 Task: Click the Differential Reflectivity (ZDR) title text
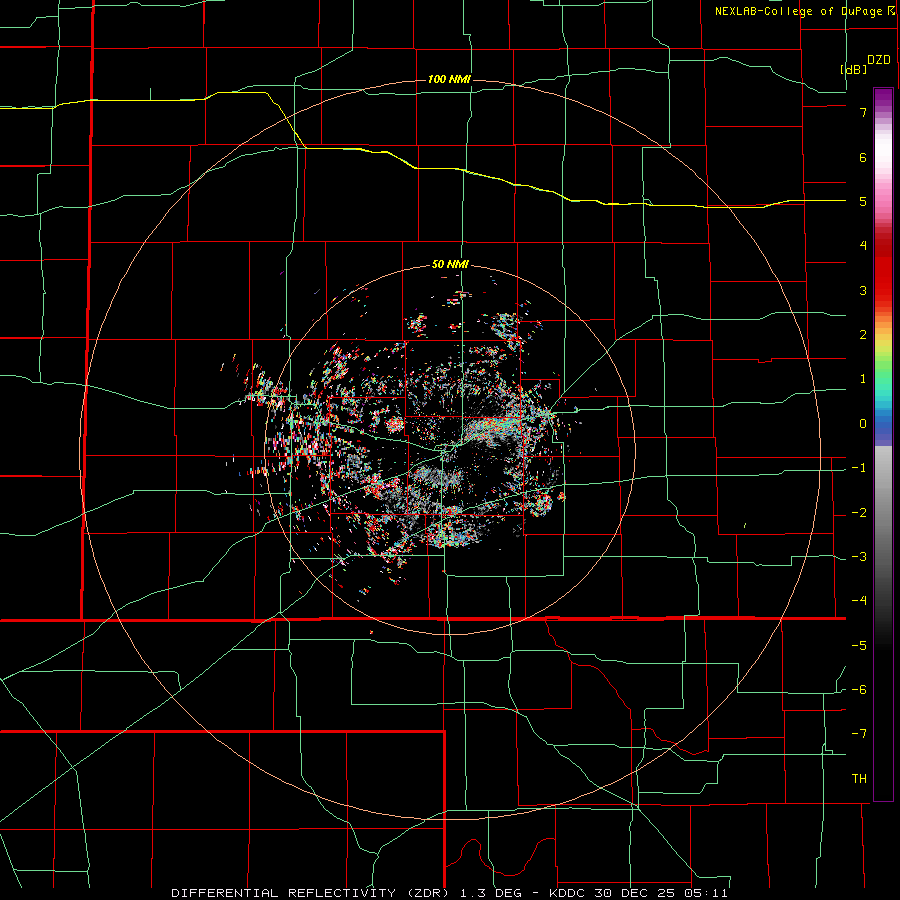(x=312, y=893)
